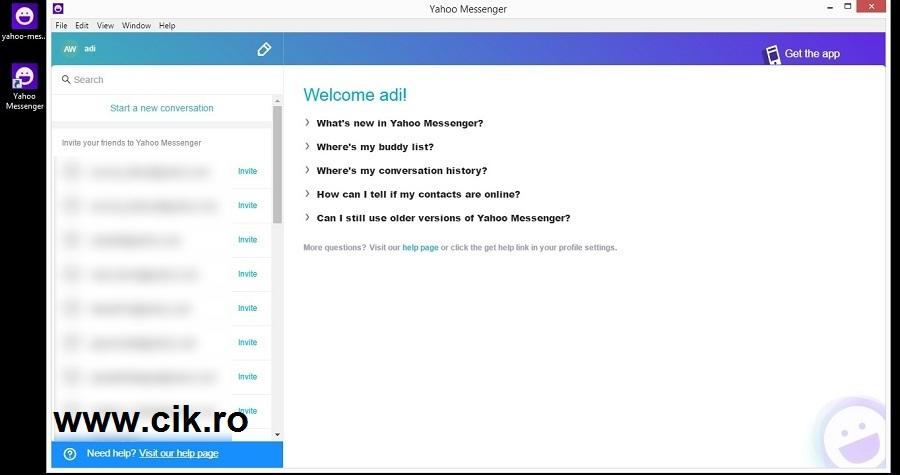
Task: Click the Yahoo Messenger title bar app icon
Action: 58,9
